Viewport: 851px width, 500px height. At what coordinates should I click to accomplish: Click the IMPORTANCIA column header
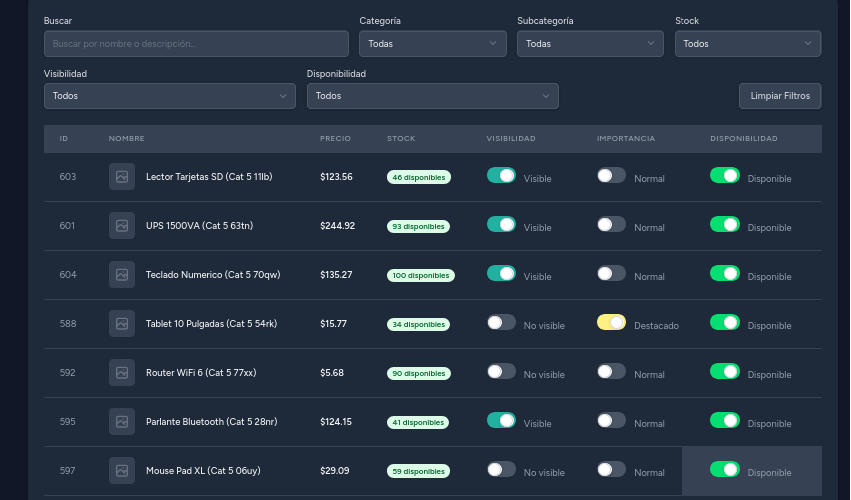click(626, 138)
